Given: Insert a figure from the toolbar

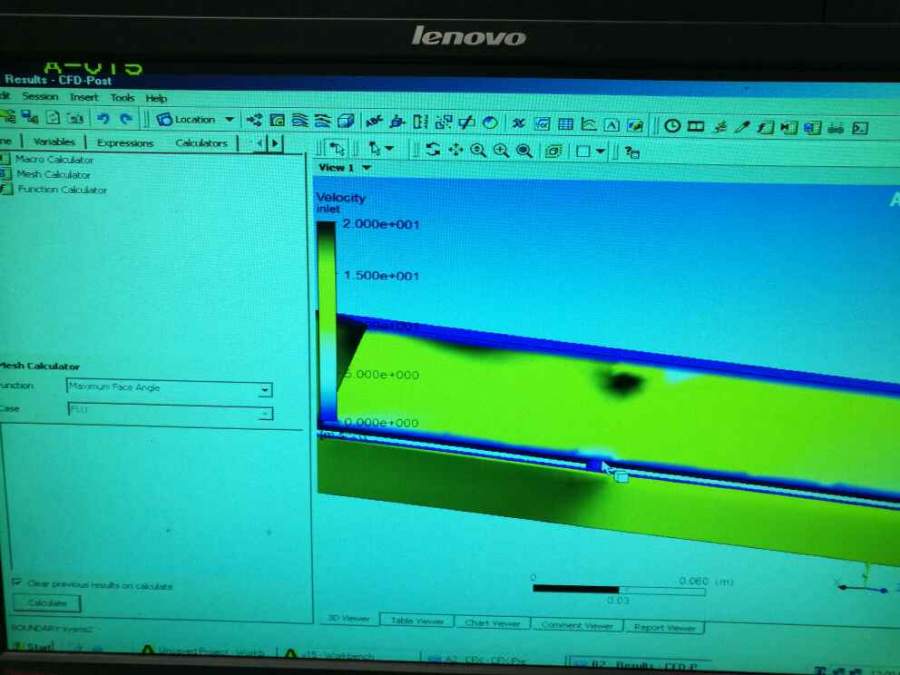Looking at the screenshot, I should click(x=635, y=125).
